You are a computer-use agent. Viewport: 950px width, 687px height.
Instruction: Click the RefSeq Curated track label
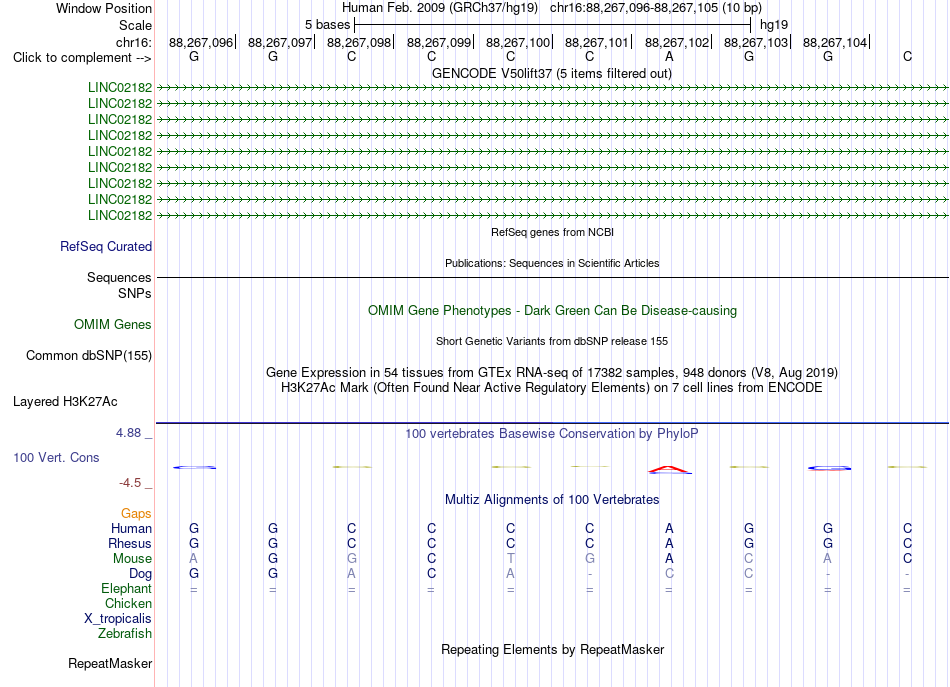(x=105, y=247)
